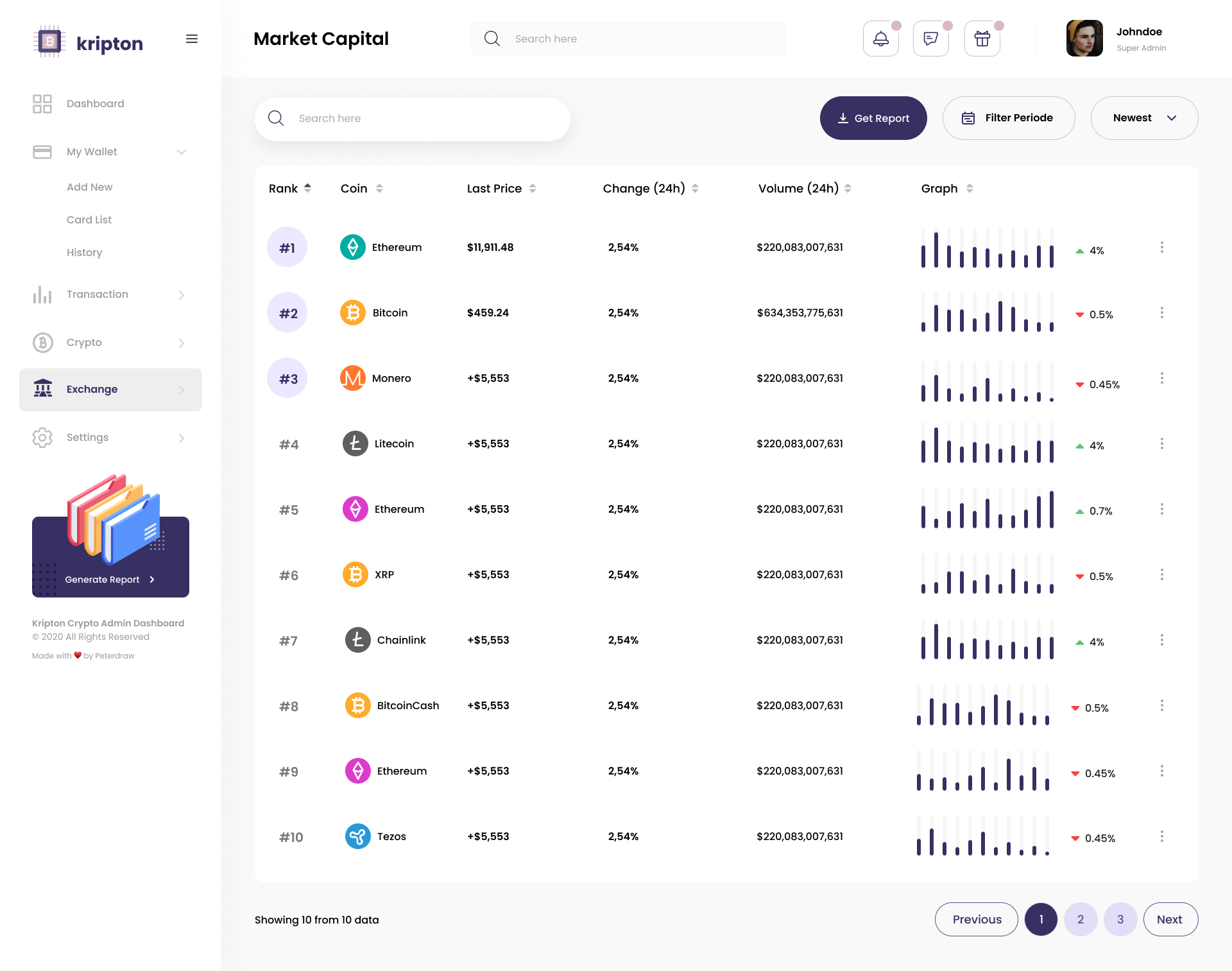Click the Monero coin icon in row #3

pos(353,379)
